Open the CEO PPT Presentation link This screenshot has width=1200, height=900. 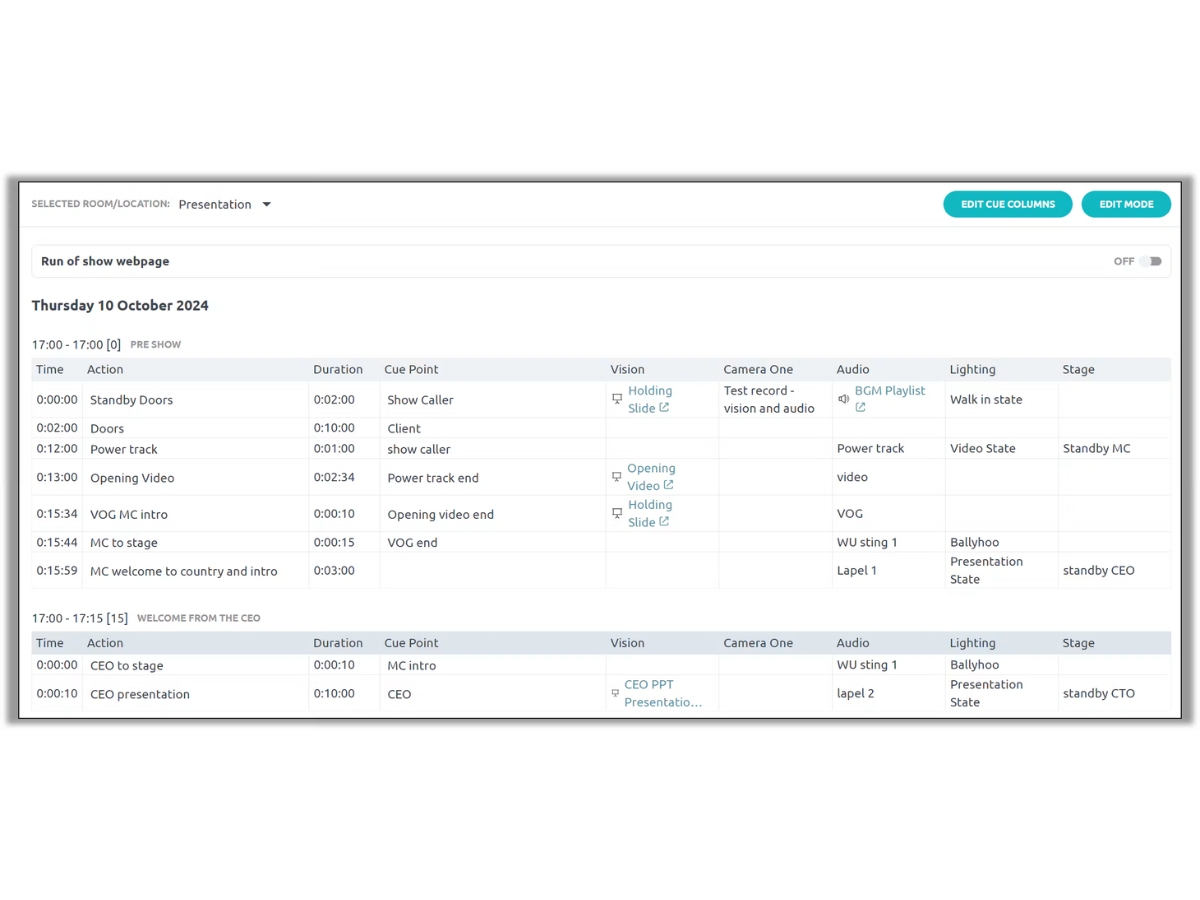(663, 693)
